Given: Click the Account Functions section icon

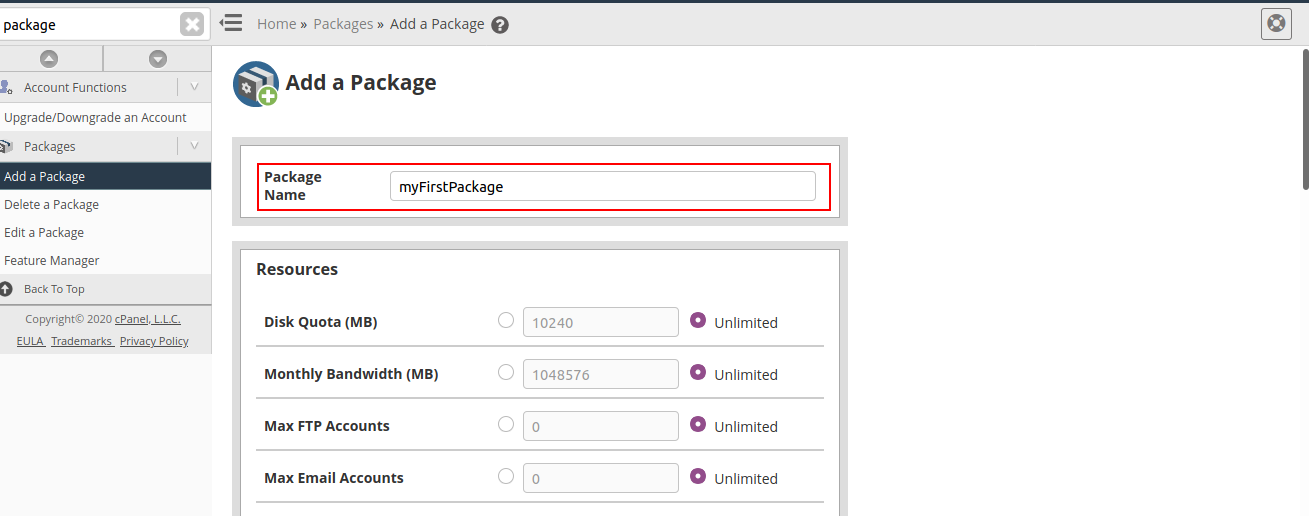Looking at the screenshot, I should [7, 87].
